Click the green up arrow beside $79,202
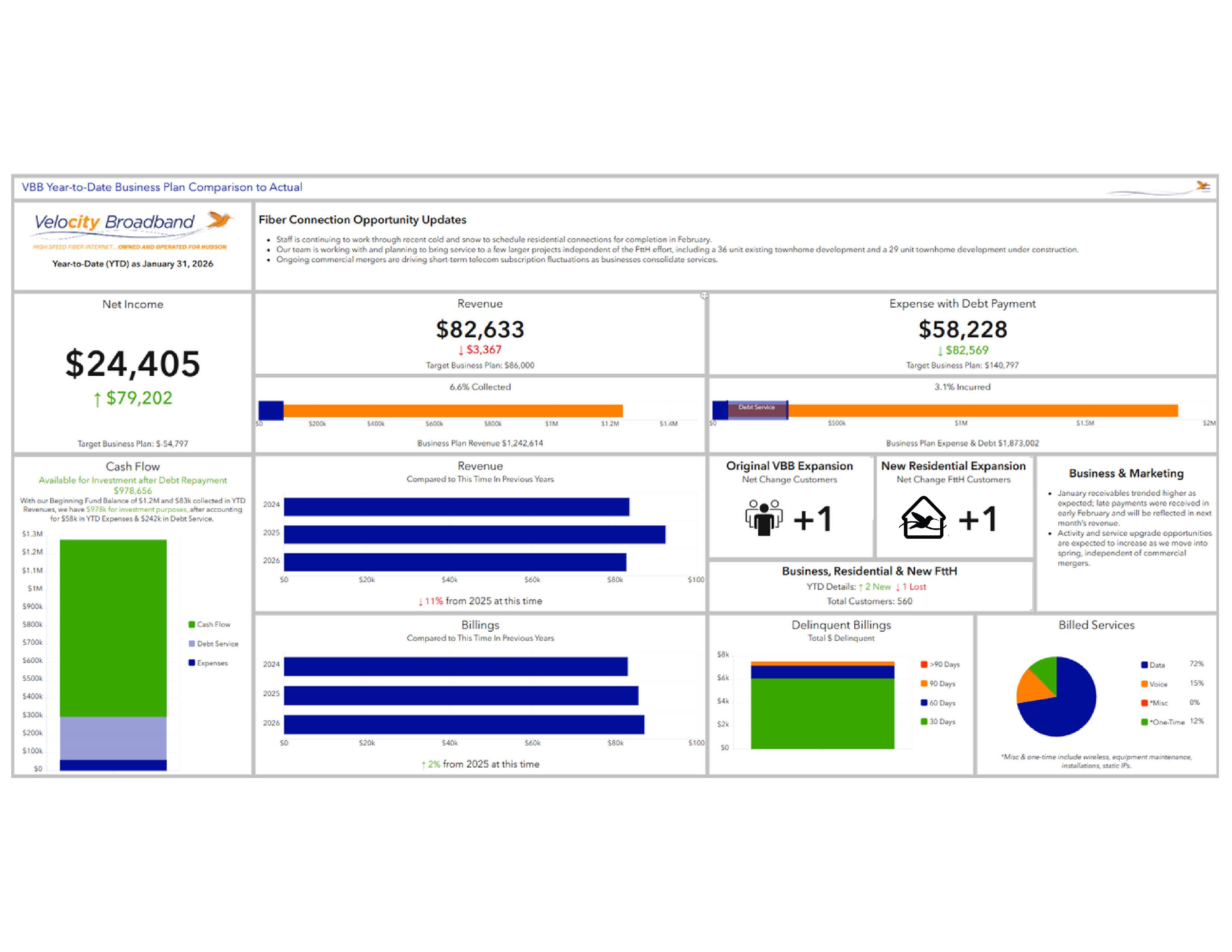 point(97,399)
